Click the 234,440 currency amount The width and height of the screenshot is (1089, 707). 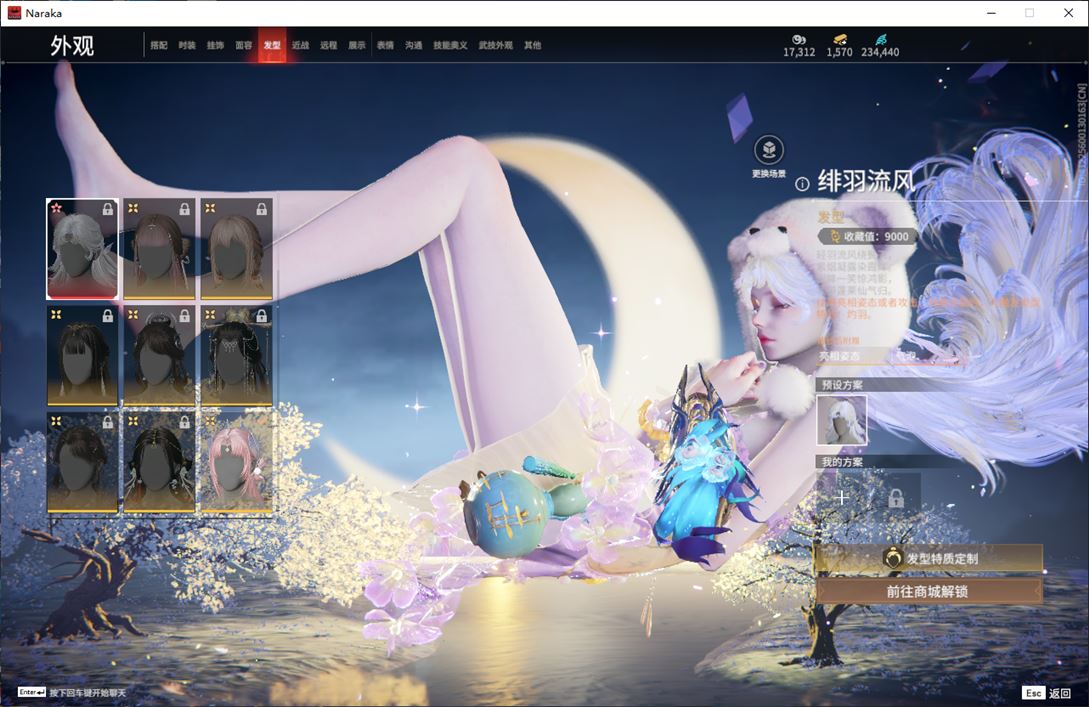click(x=880, y=52)
